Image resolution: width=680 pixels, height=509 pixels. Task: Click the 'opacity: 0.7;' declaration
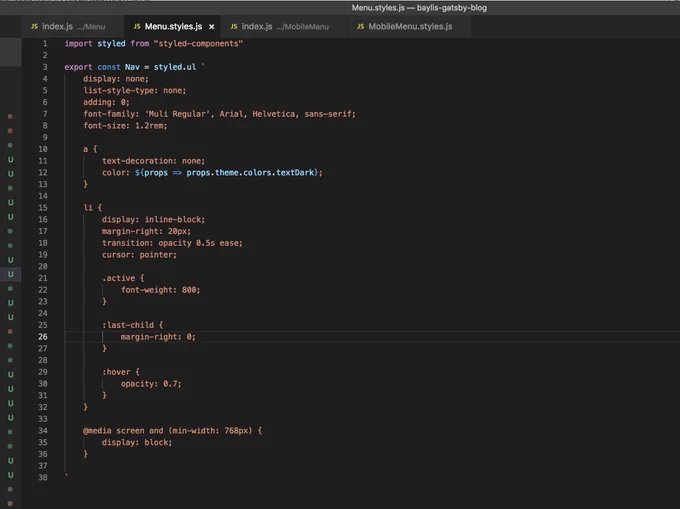coord(151,384)
